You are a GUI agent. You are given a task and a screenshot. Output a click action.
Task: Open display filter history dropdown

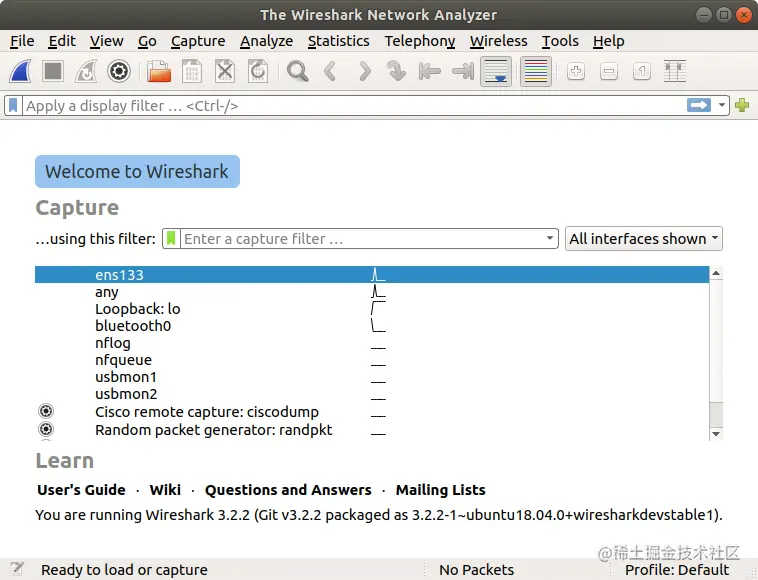(722, 105)
